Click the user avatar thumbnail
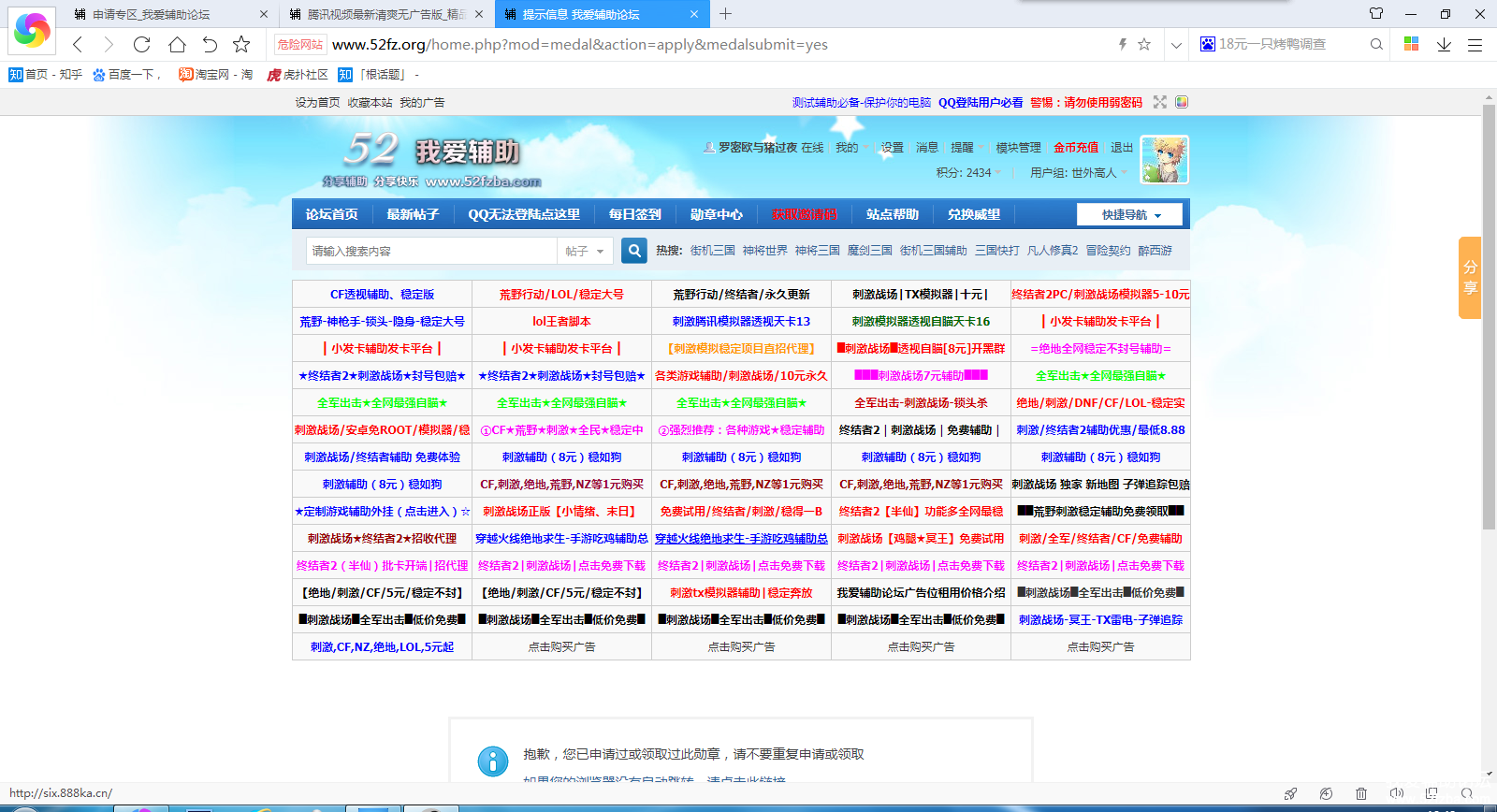The width and height of the screenshot is (1497, 812). click(1165, 159)
